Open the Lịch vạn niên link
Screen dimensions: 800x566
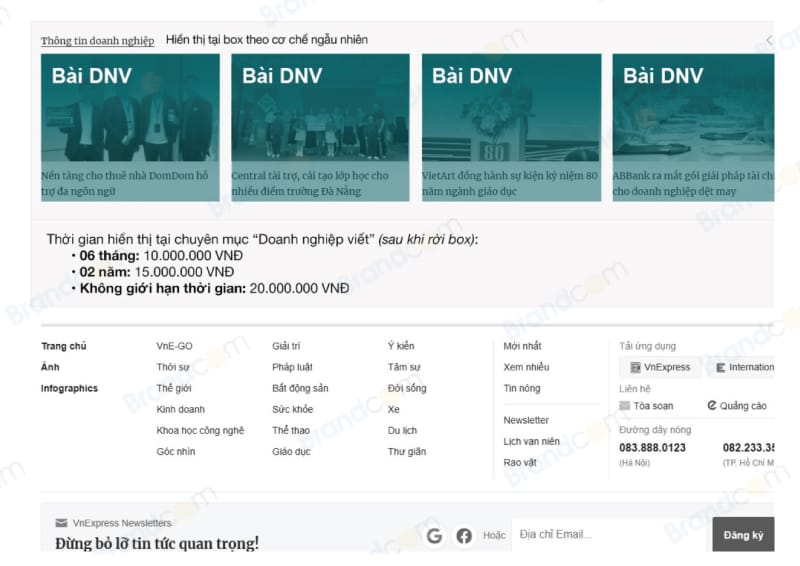coord(531,441)
